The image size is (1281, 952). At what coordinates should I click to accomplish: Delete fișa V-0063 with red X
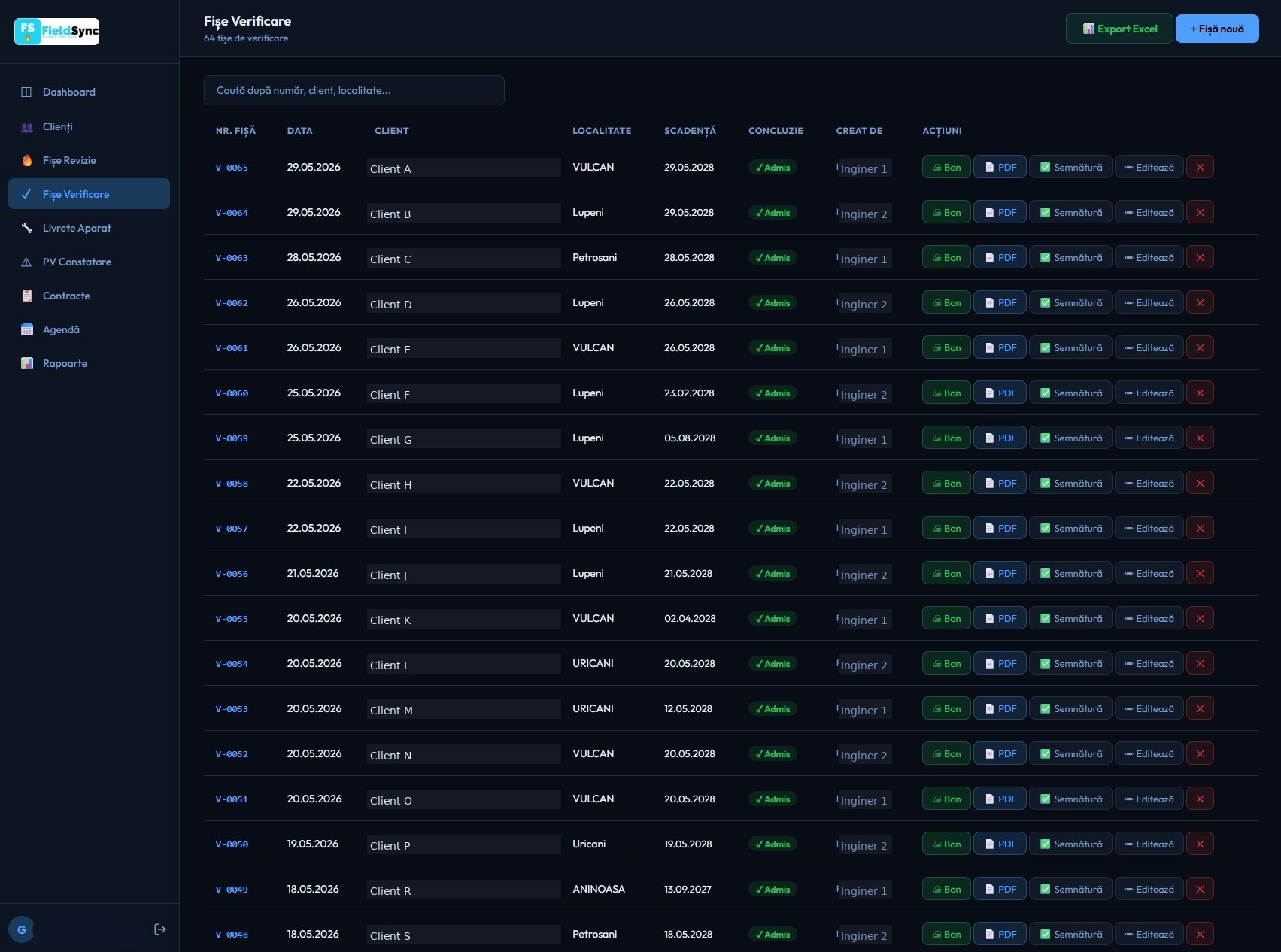[1200, 257]
